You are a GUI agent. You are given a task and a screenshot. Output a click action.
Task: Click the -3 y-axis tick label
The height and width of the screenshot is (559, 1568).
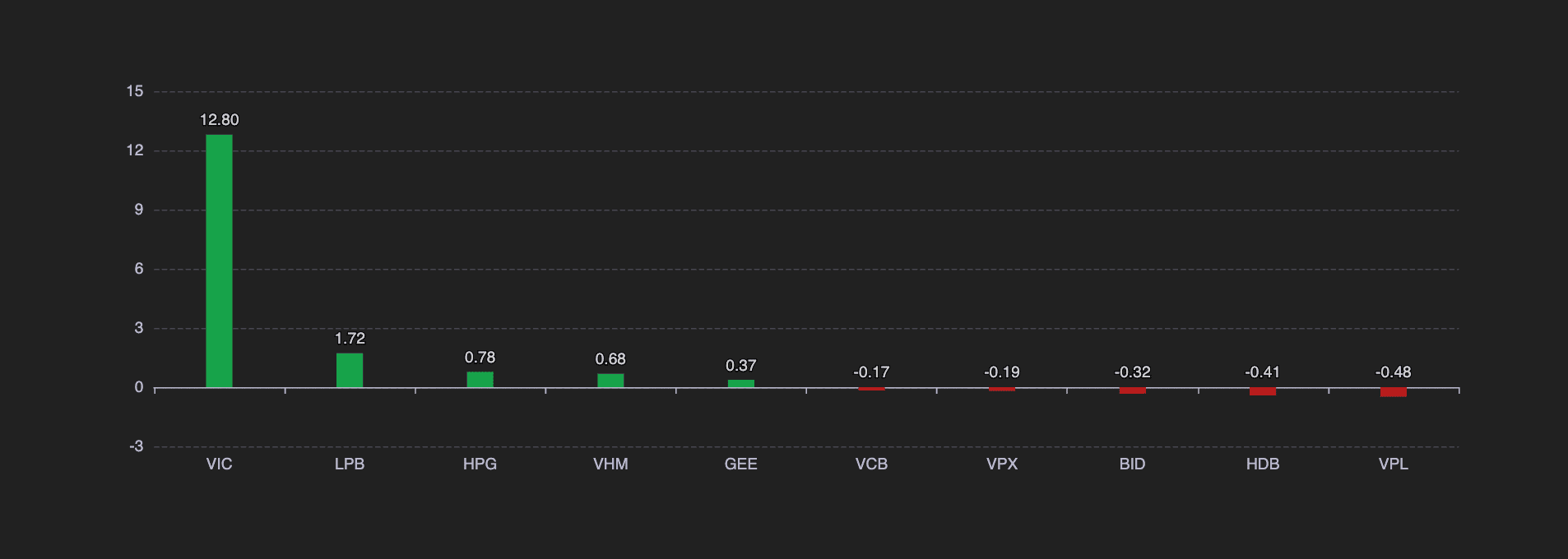137,446
